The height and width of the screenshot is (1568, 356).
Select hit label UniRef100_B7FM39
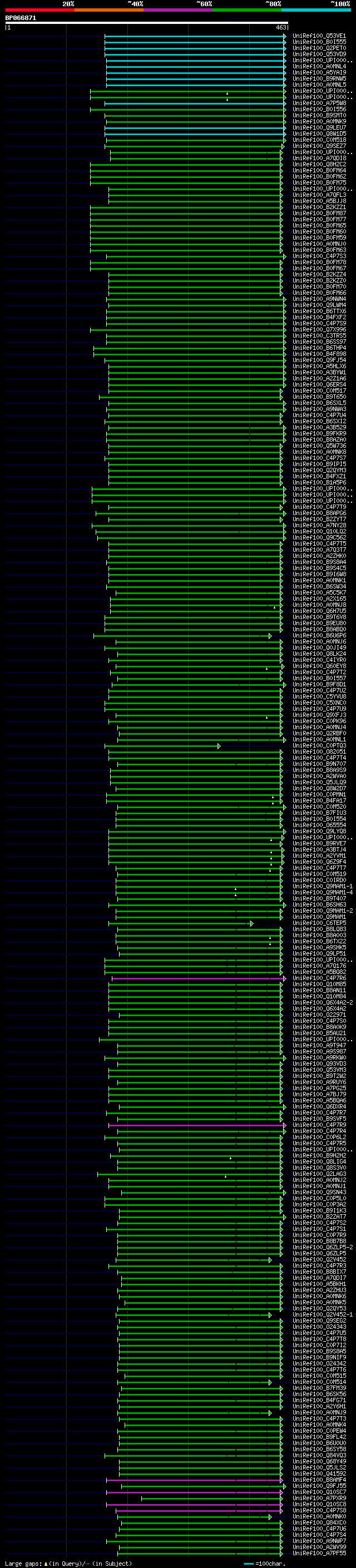(x=319, y=1388)
